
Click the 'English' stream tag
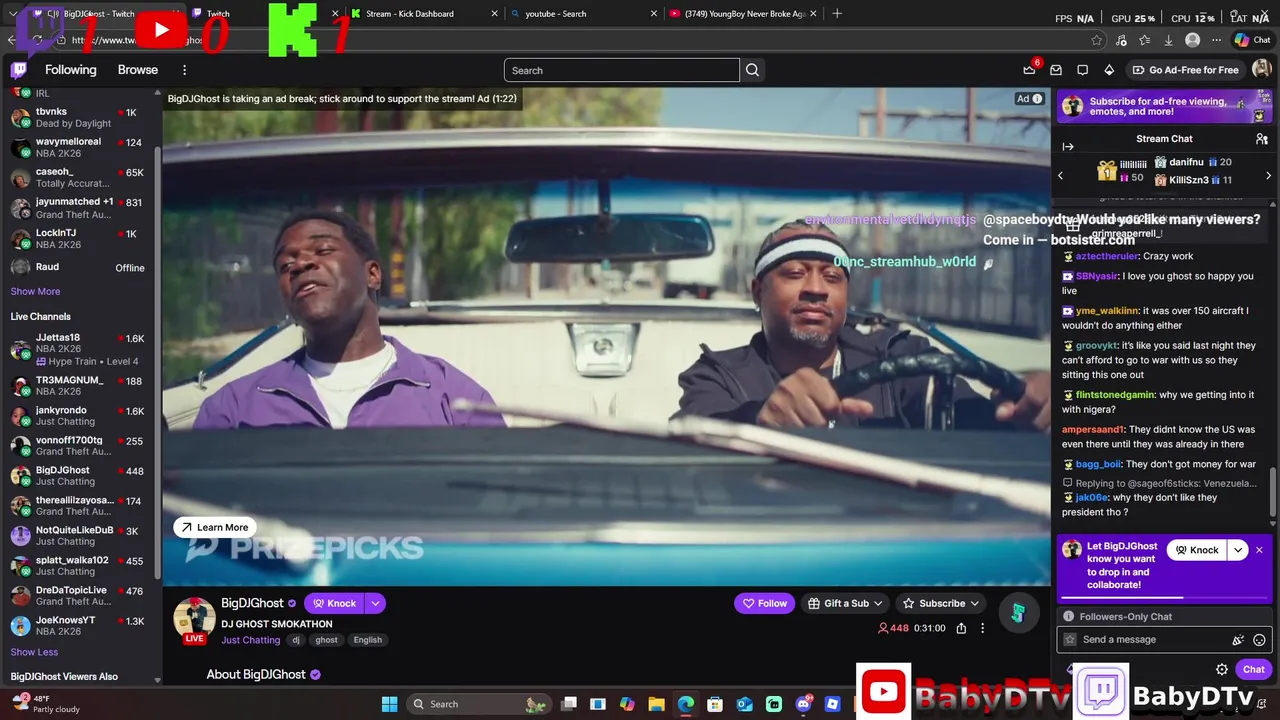tap(367, 640)
